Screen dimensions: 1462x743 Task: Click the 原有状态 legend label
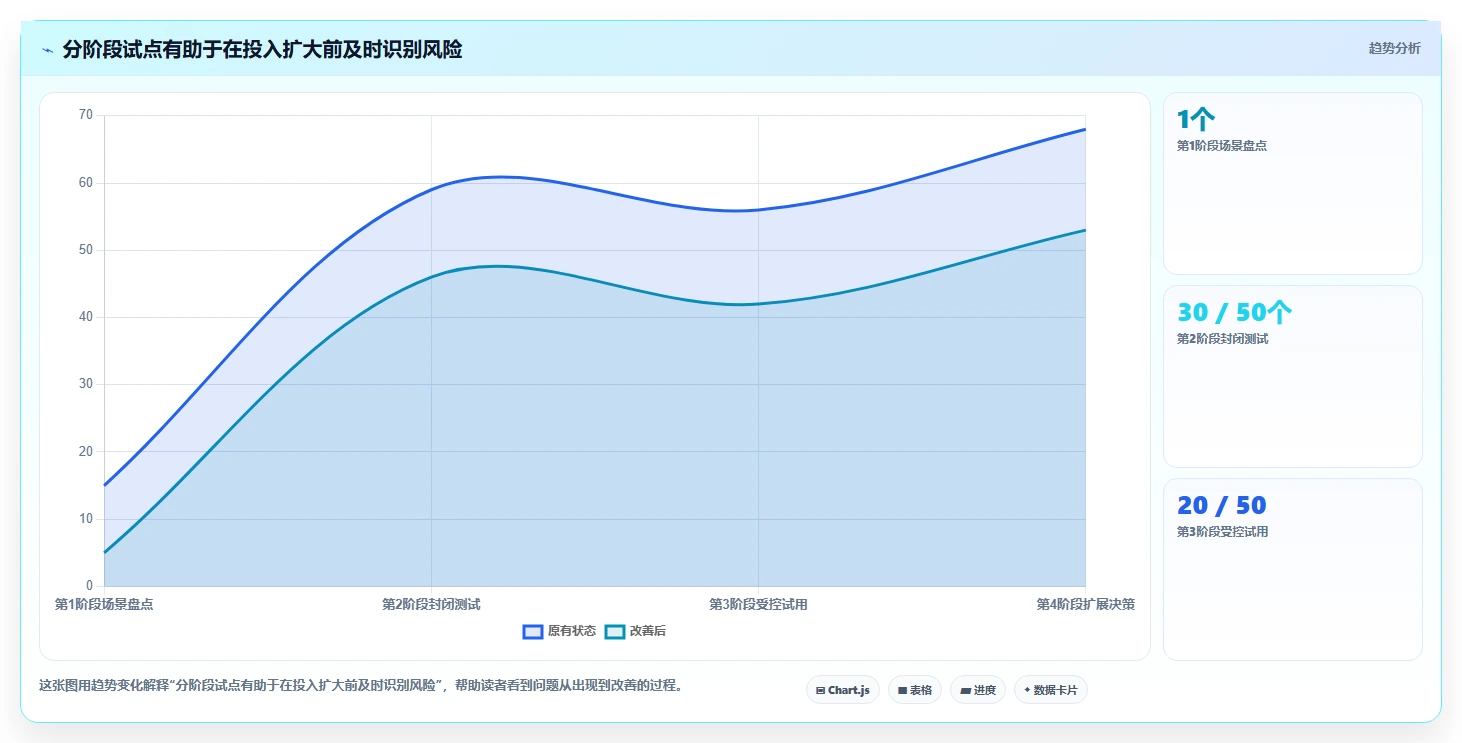pos(572,631)
